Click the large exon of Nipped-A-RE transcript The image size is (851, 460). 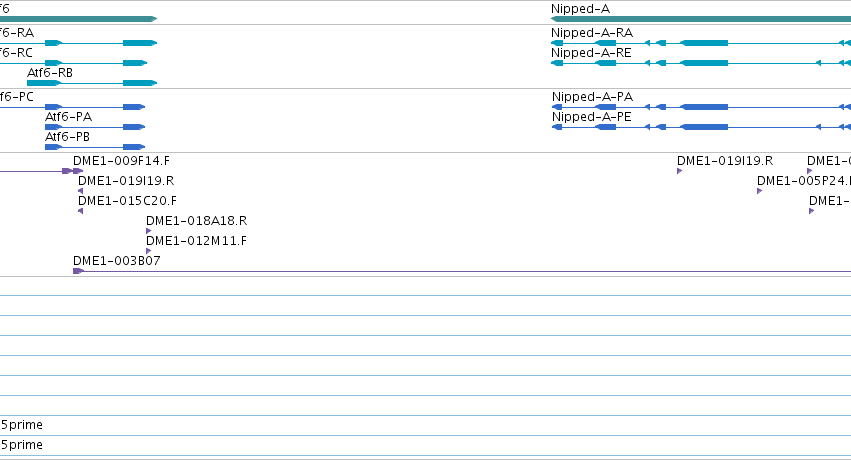click(x=704, y=63)
